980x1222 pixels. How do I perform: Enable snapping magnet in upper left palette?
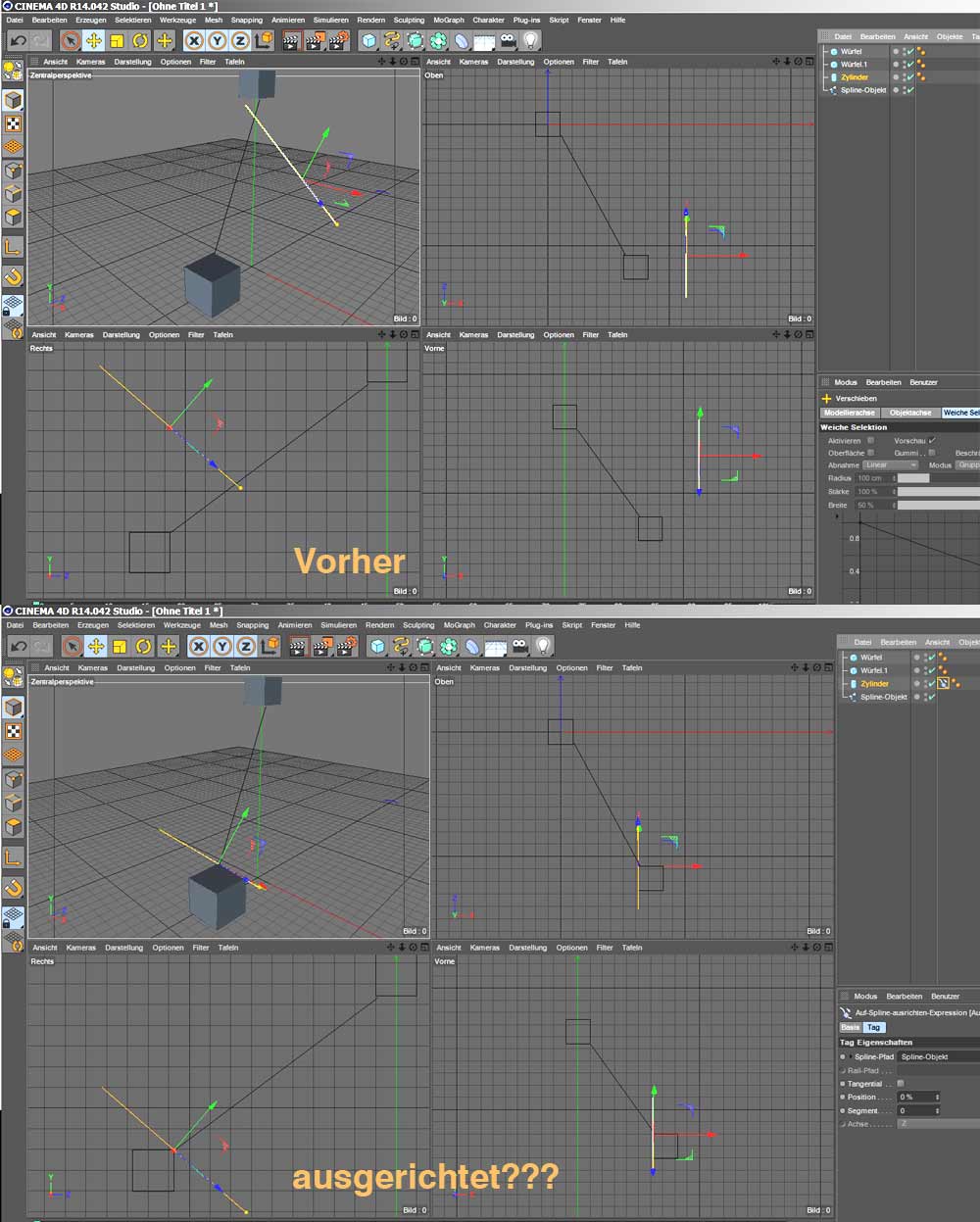pos(13,277)
